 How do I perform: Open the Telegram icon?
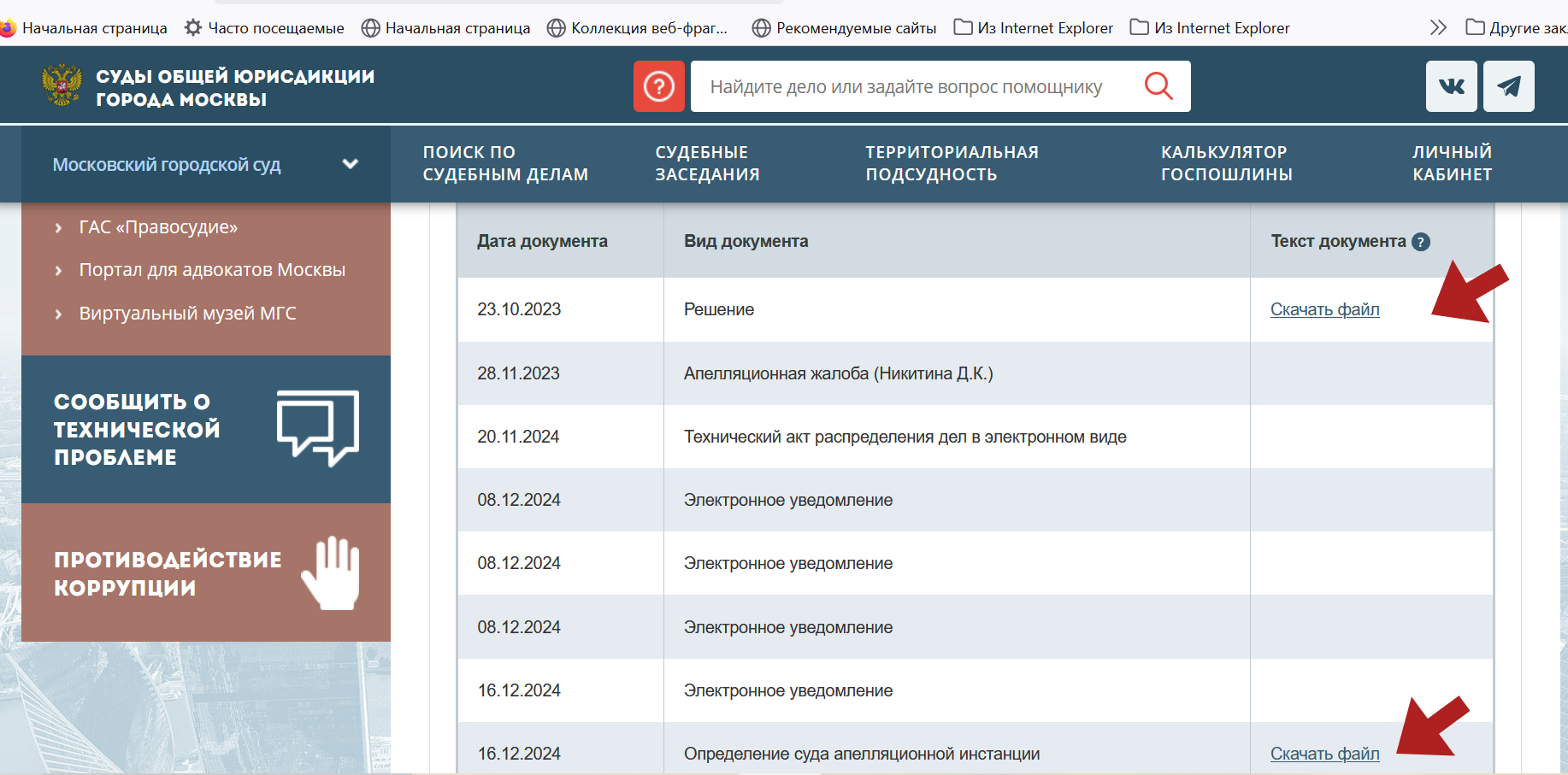(x=1509, y=85)
